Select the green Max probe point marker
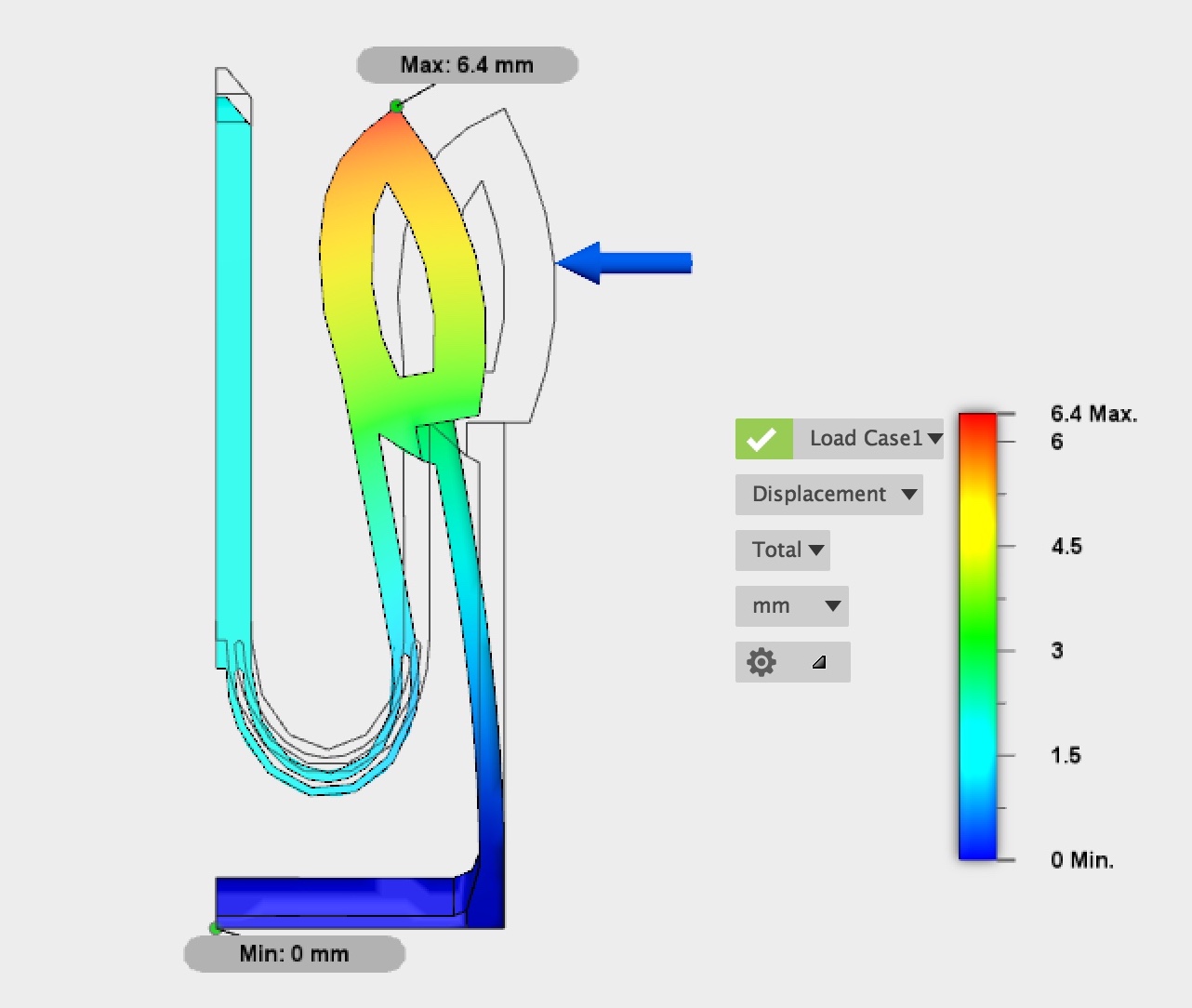 [x=396, y=106]
